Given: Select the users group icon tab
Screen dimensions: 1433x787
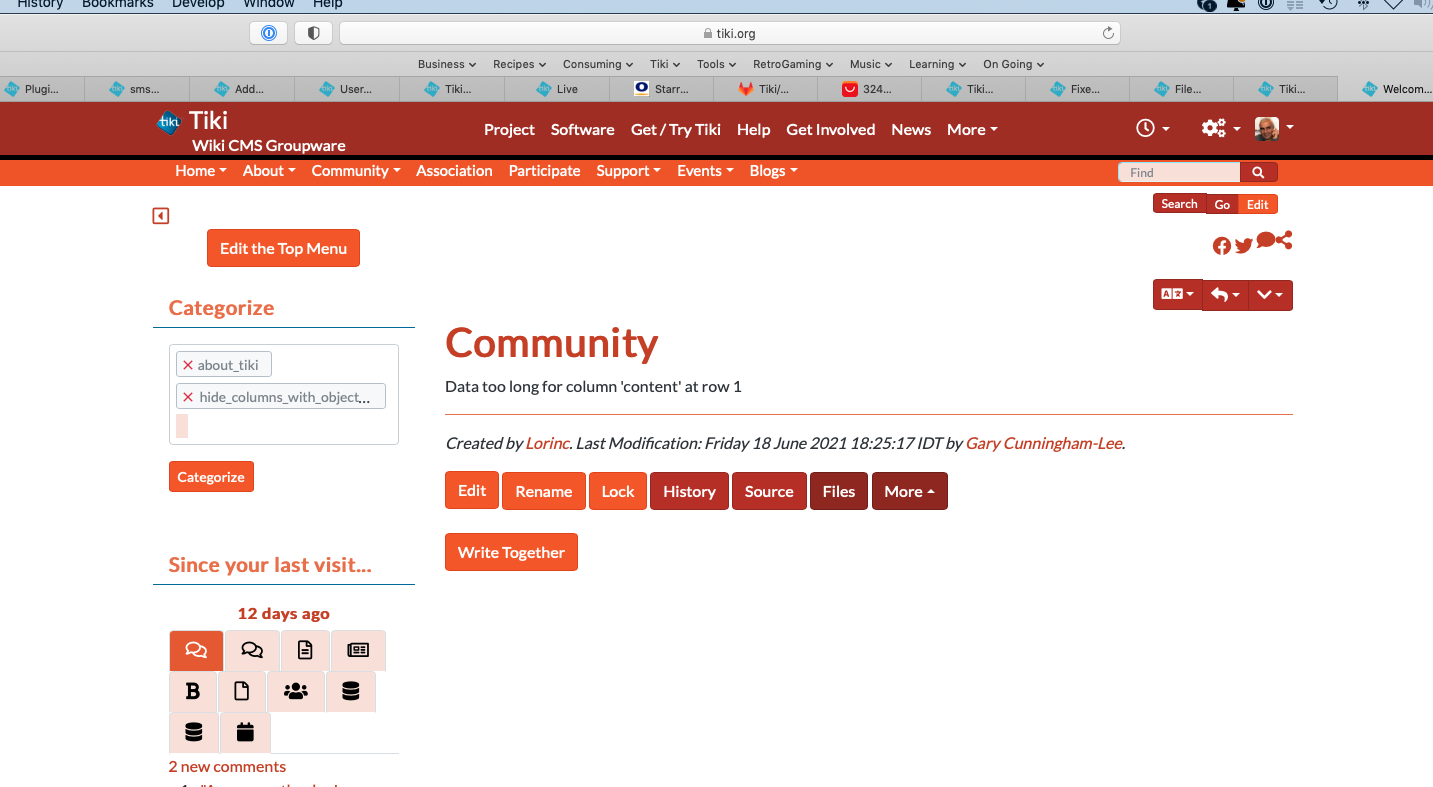Looking at the screenshot, I should pyautogui.click(x=296, y=691).
